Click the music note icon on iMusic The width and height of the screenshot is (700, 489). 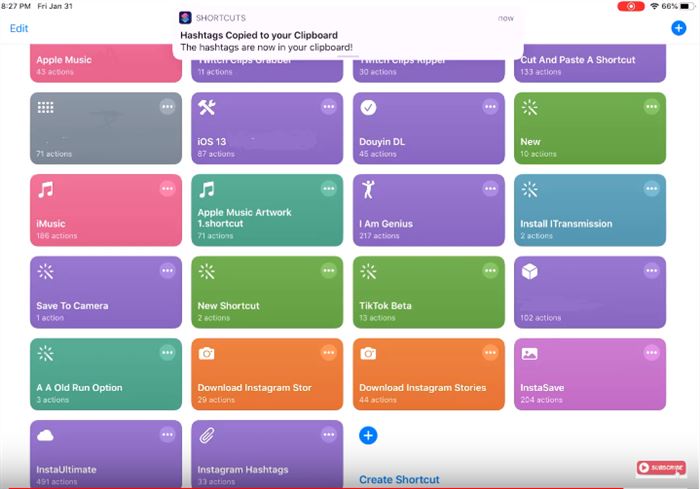[46, 189]
